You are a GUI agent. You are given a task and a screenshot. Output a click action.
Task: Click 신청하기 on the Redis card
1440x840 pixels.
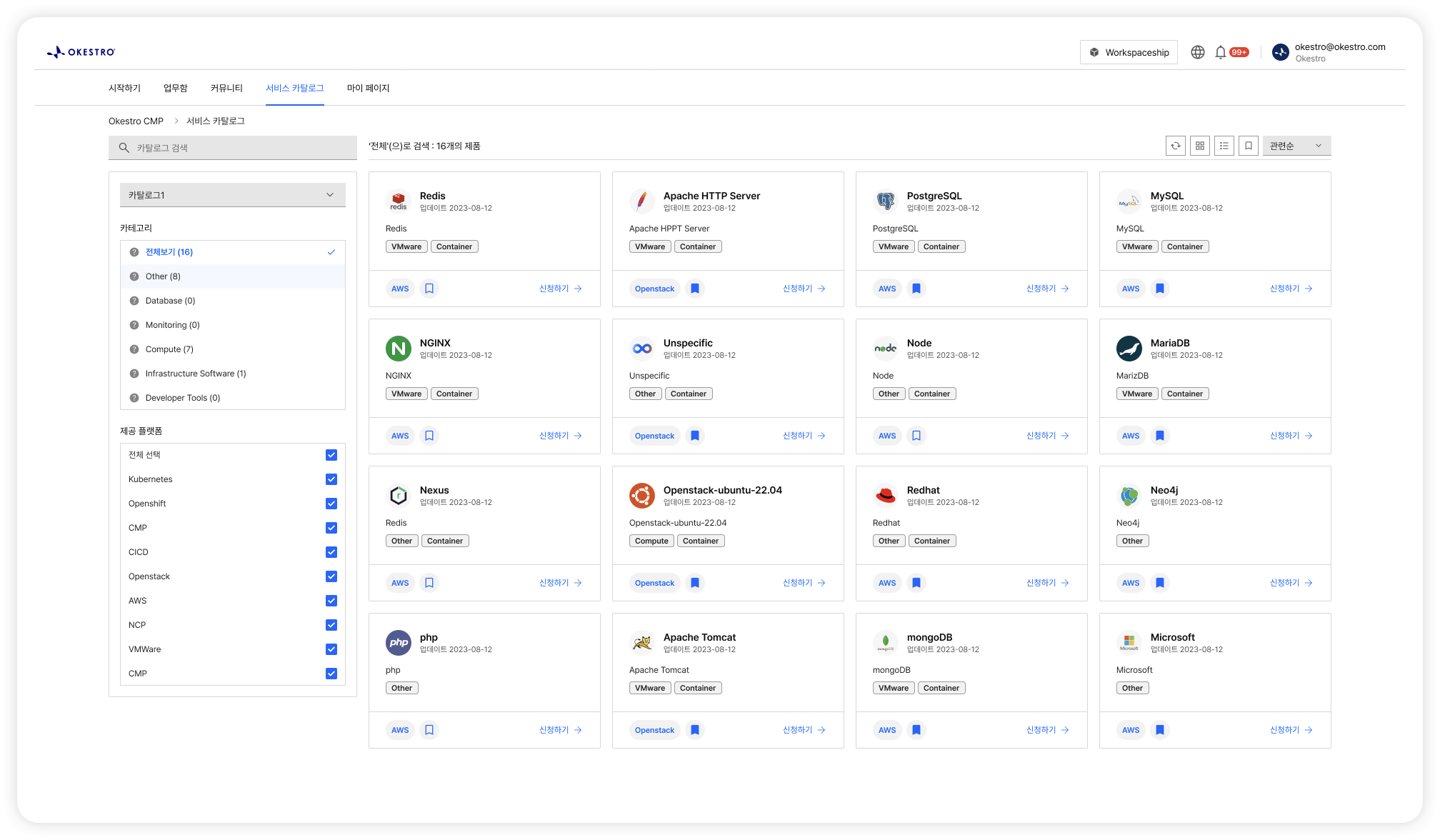pos(561,289)
